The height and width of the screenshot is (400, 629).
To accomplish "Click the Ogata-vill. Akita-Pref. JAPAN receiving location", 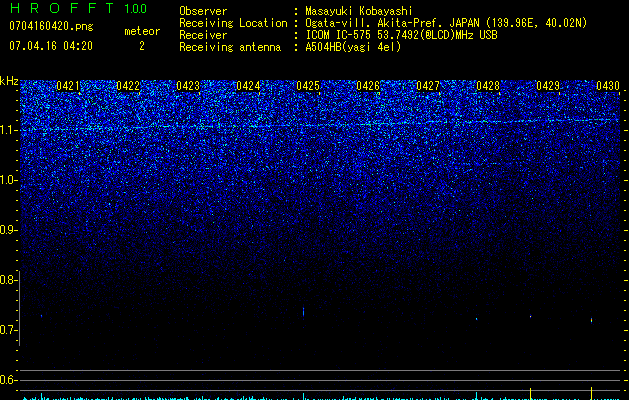I will tap(446, 23).
